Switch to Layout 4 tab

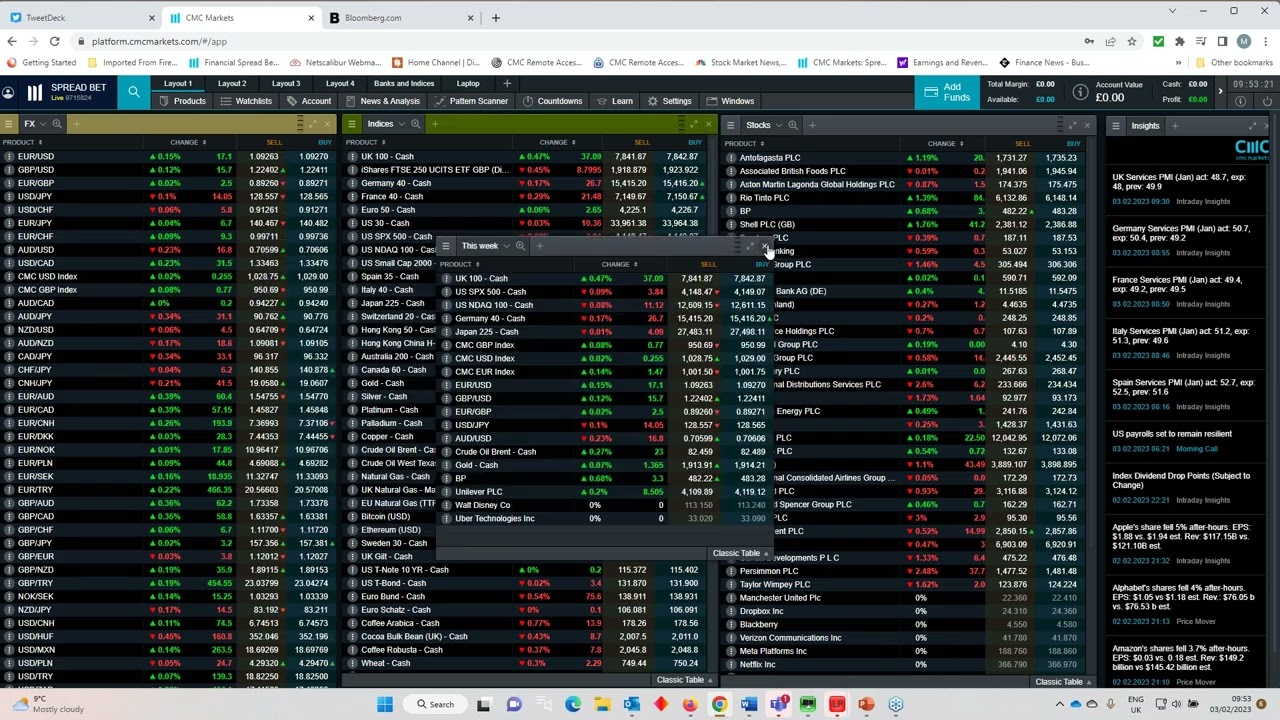pyautogui.click(x=340, y=84)
